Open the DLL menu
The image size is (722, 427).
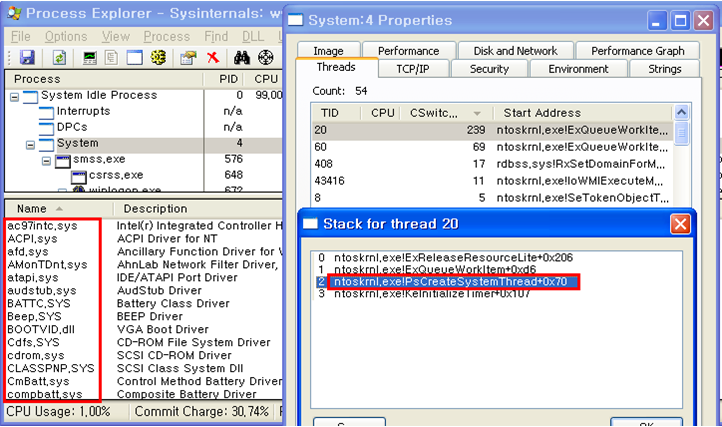click(253, 36)
